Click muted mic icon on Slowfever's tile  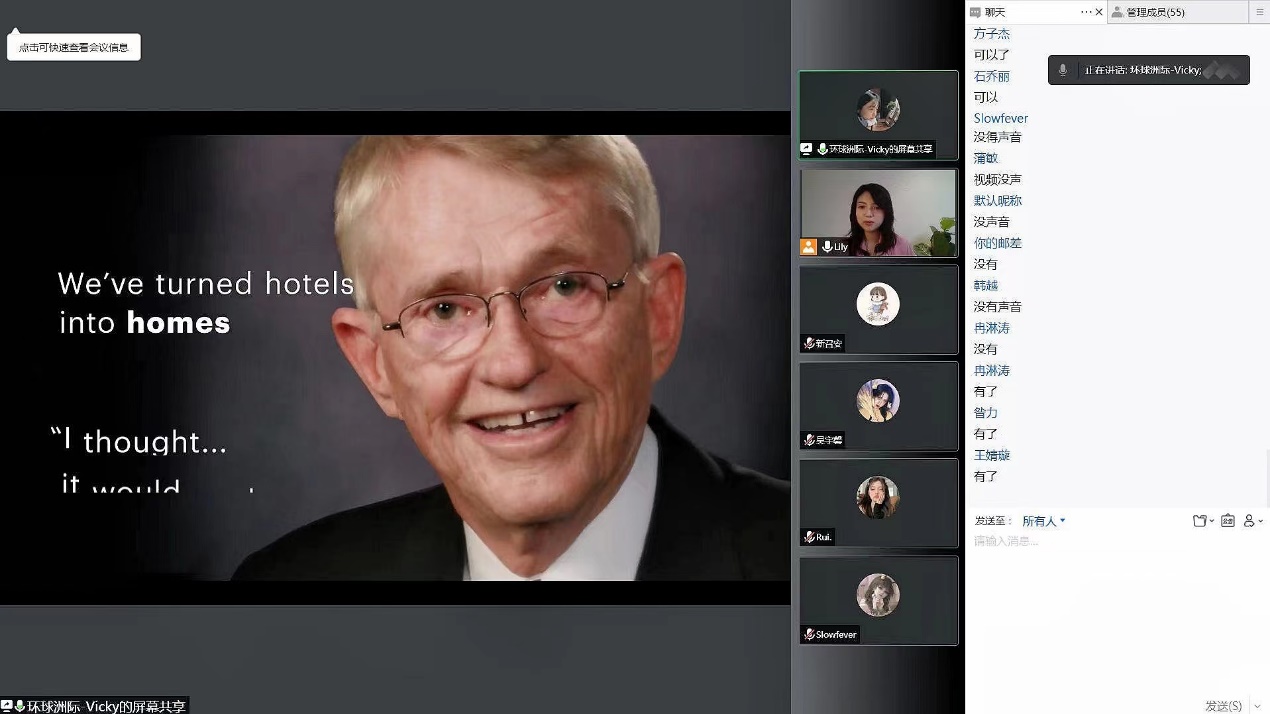(809, 635)
